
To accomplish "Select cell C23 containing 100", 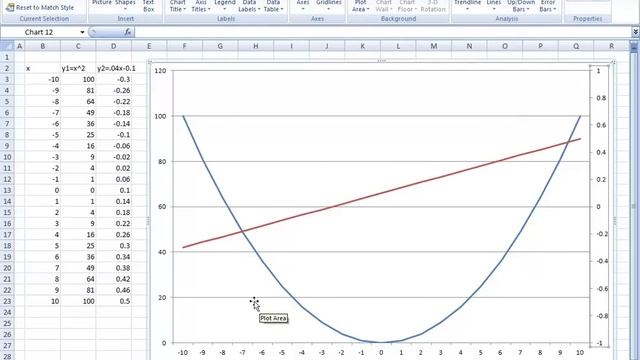I will coord(78,301).
